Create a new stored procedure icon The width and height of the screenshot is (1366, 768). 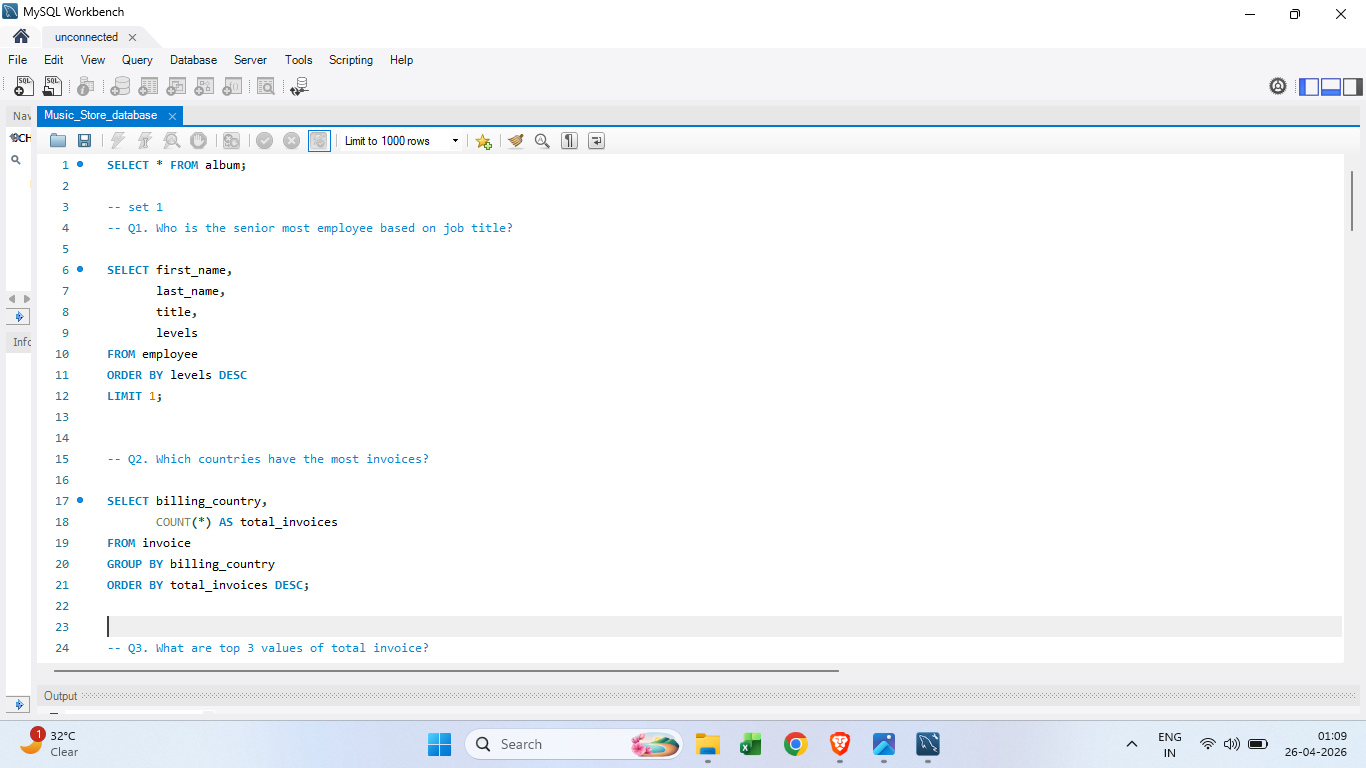204,87
